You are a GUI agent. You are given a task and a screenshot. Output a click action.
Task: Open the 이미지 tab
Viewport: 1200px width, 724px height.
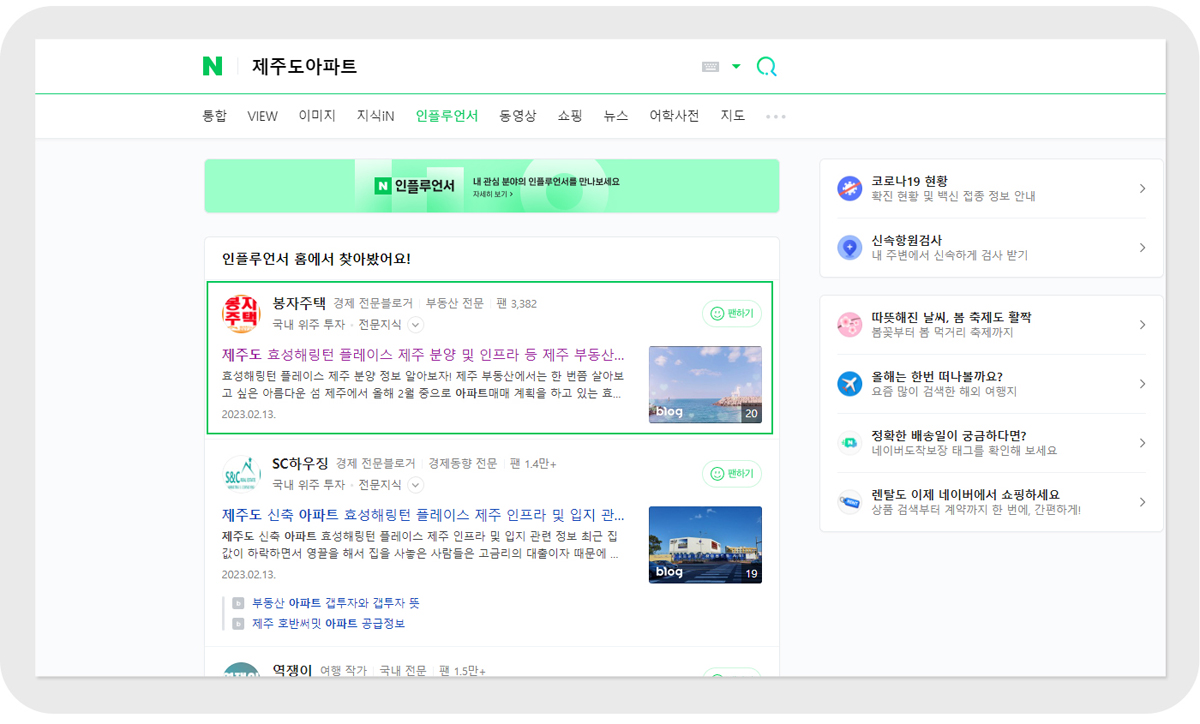317,116
